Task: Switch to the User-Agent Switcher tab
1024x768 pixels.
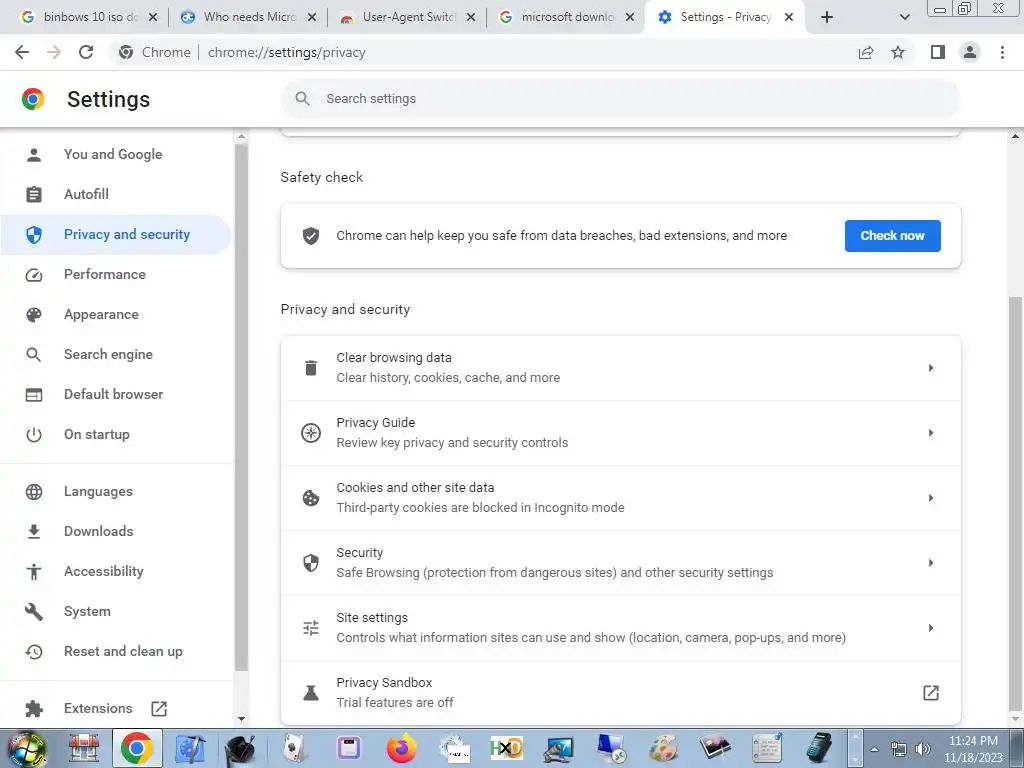Action: pos(408,17)
